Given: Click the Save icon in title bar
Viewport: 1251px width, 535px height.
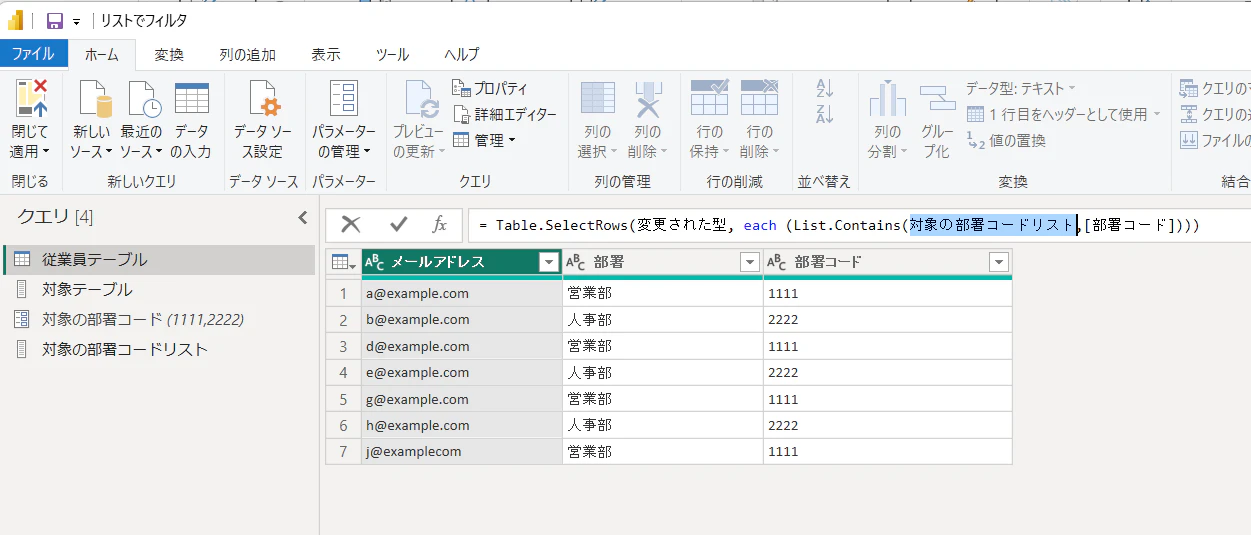Looking at the screenshot, I should [55, 20].
